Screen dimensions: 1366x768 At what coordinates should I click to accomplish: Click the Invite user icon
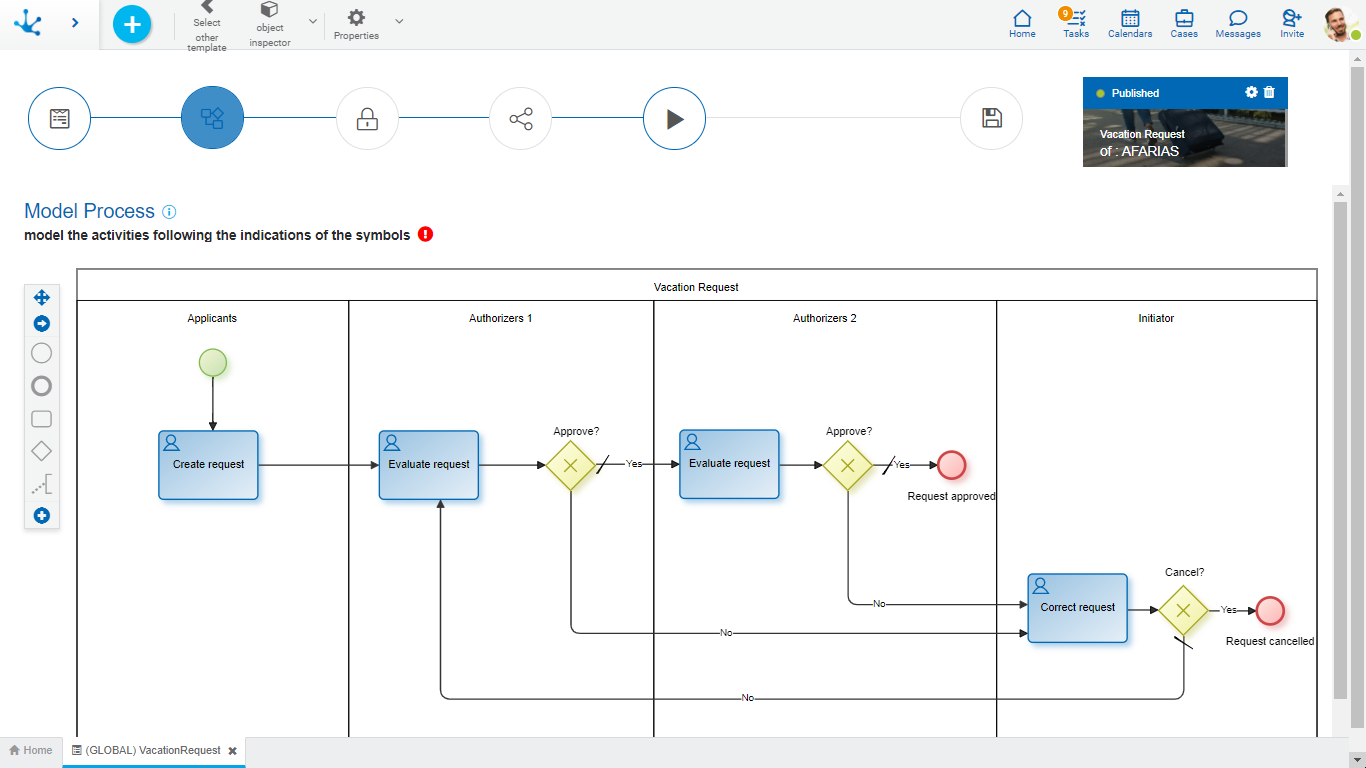tap(1292, 23)
